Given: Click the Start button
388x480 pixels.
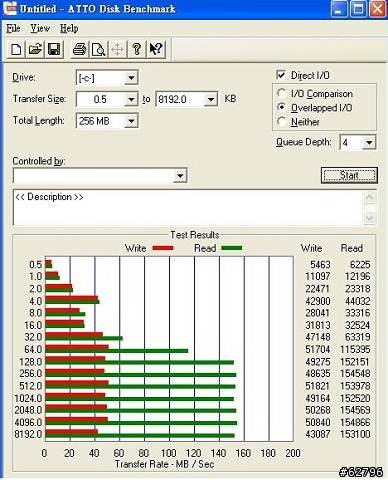Looking at the screenshot, I should pos(349,175).
